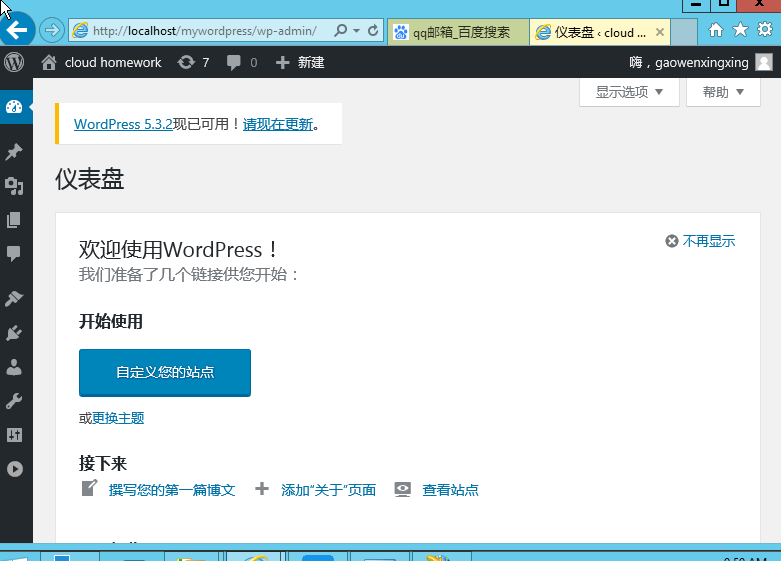
Task: Switch to the qq邮箱_百度搜索 tab
Action: click(x=458, y=32)
